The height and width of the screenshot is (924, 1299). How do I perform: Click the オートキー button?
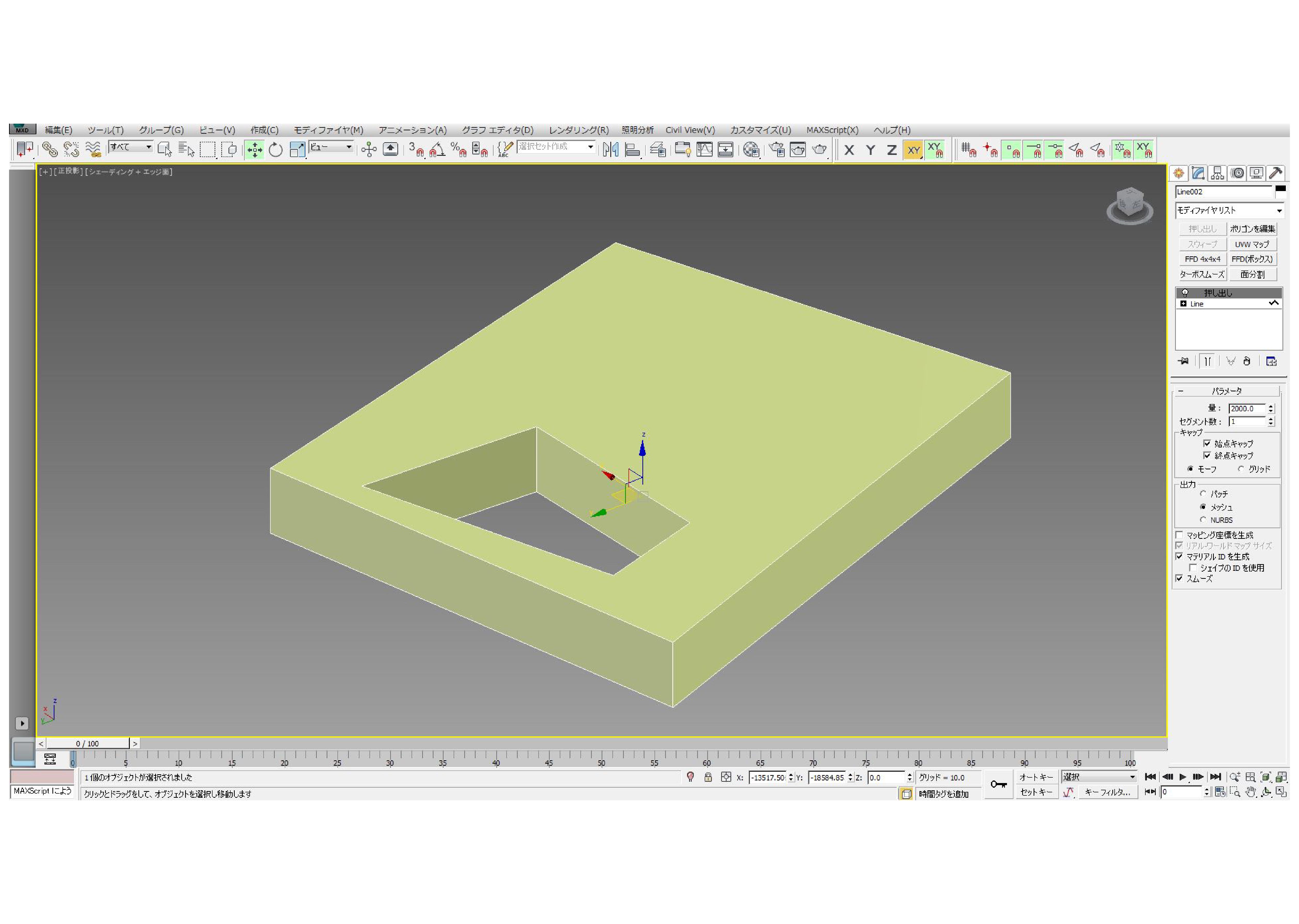1036,777
